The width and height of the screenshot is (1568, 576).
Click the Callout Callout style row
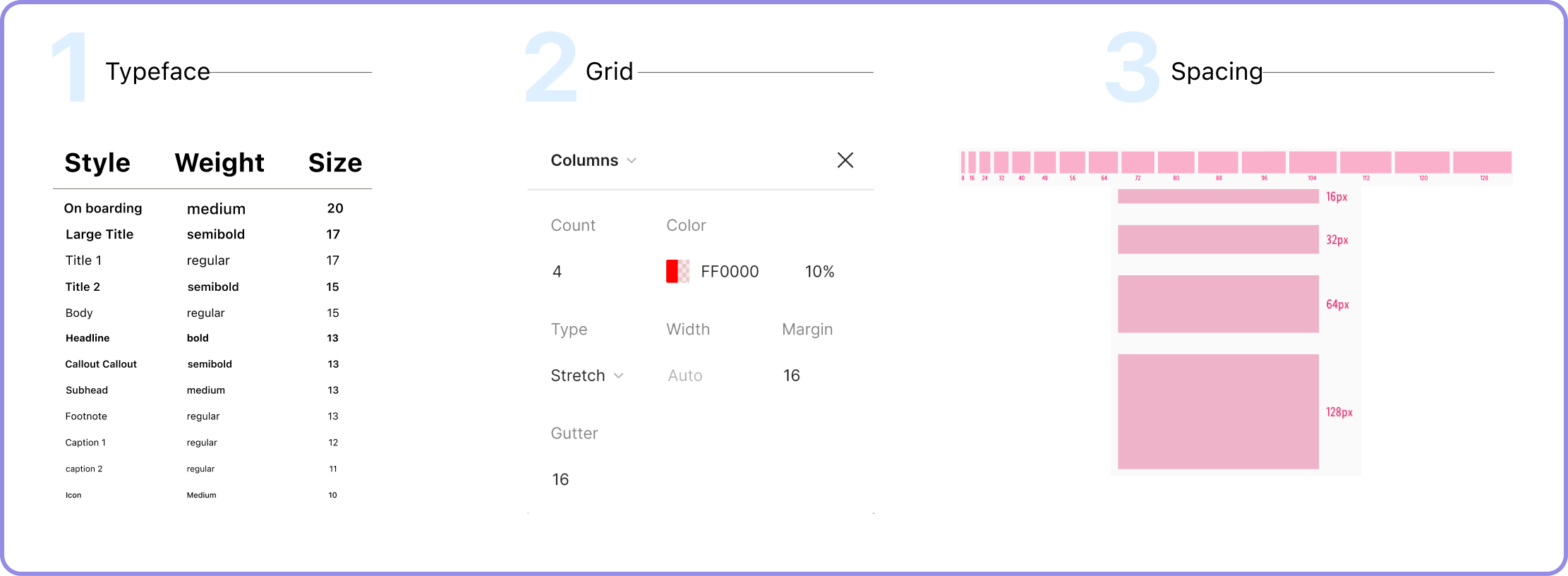coord(101,364)
